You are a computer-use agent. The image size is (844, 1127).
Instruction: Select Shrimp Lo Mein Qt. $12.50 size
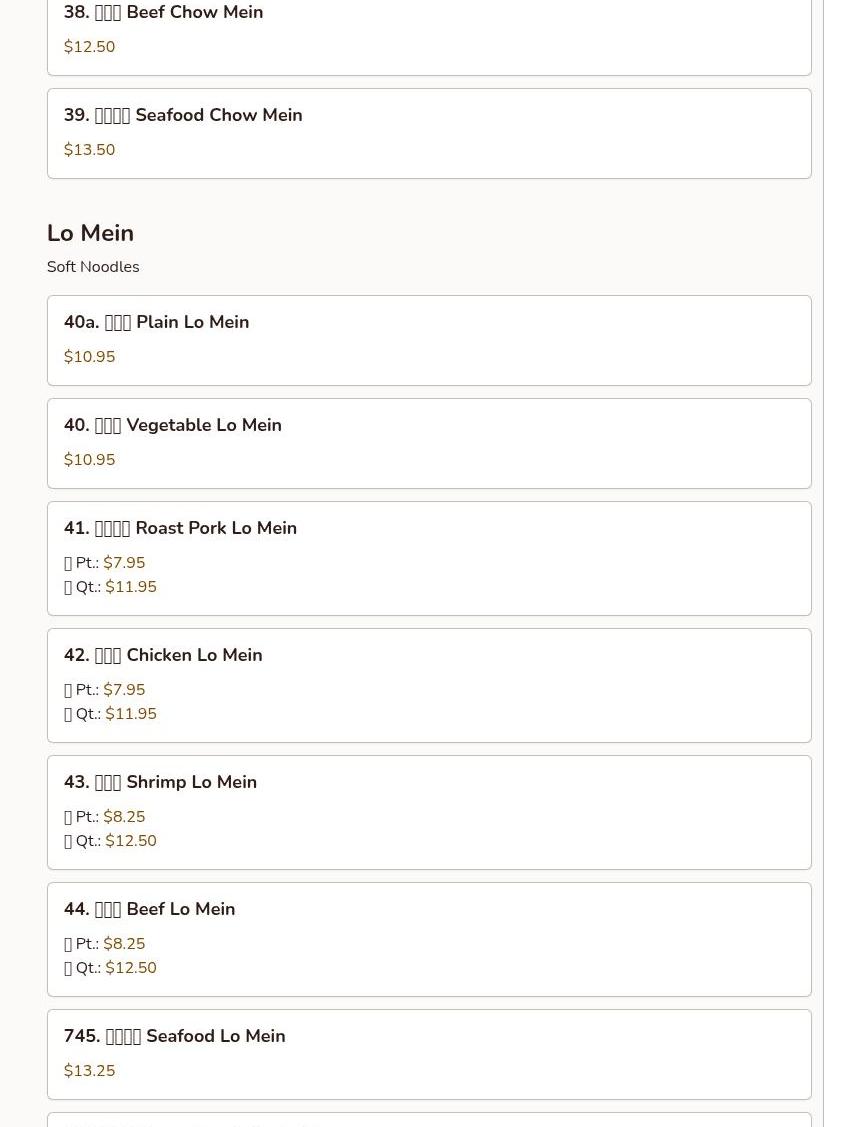coord(111,841)
